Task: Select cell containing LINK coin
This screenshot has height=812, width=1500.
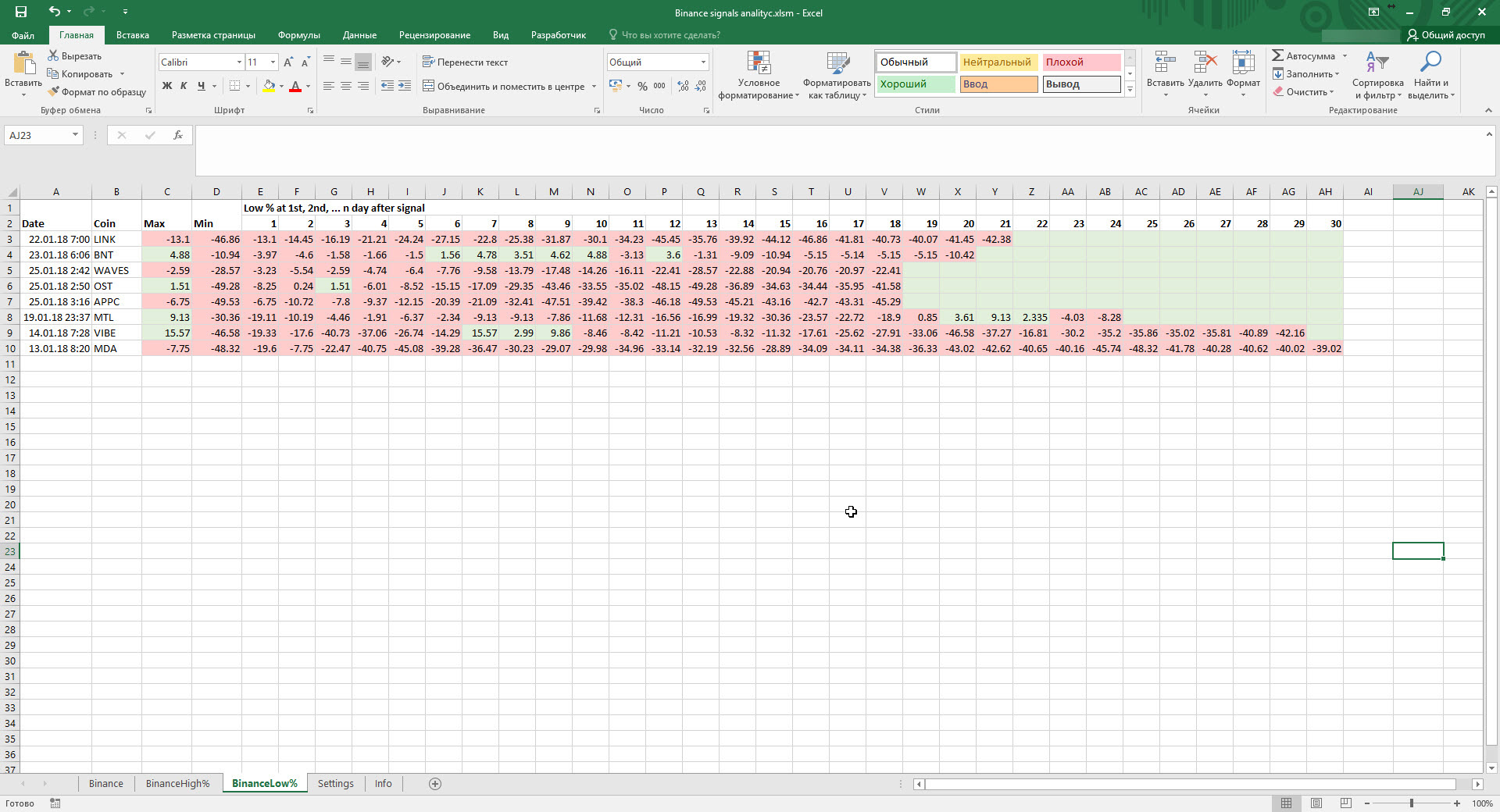Action: (116, 240)
